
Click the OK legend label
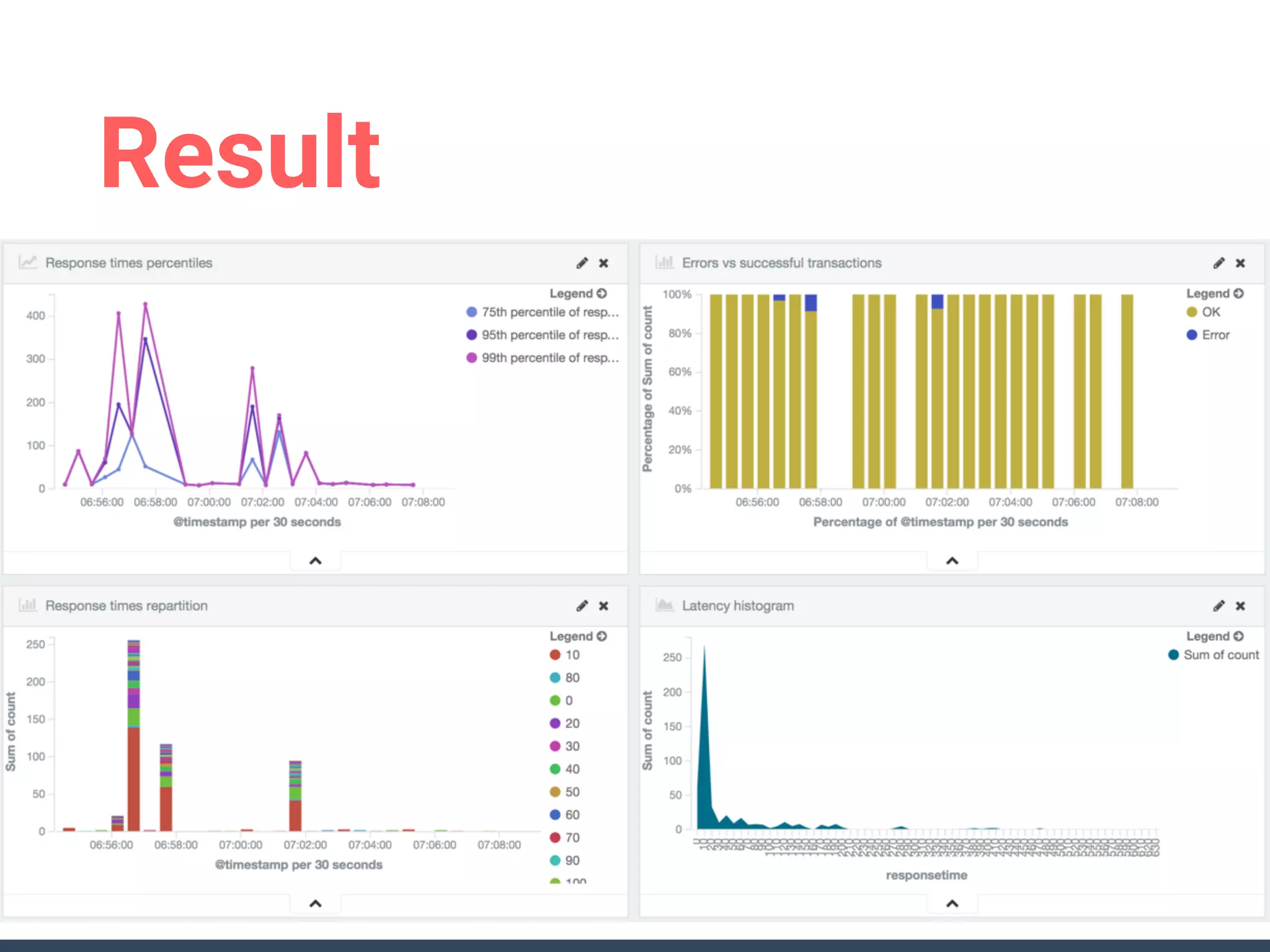click(1210, 312)
